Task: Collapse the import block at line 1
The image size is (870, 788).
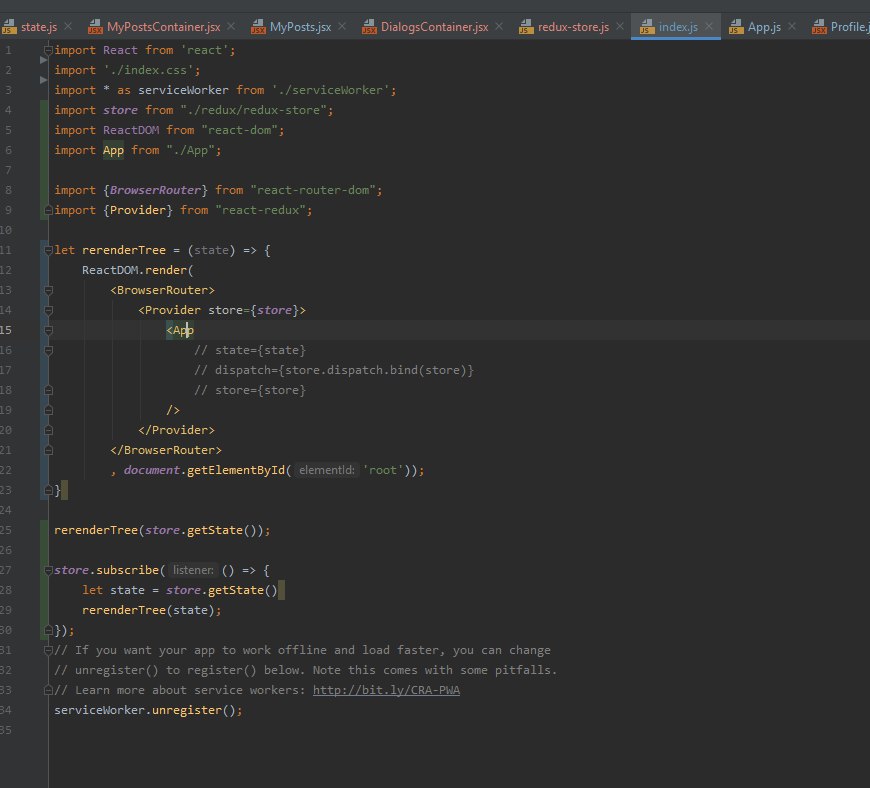Action: pyautogui.click(x=48, y=50)
